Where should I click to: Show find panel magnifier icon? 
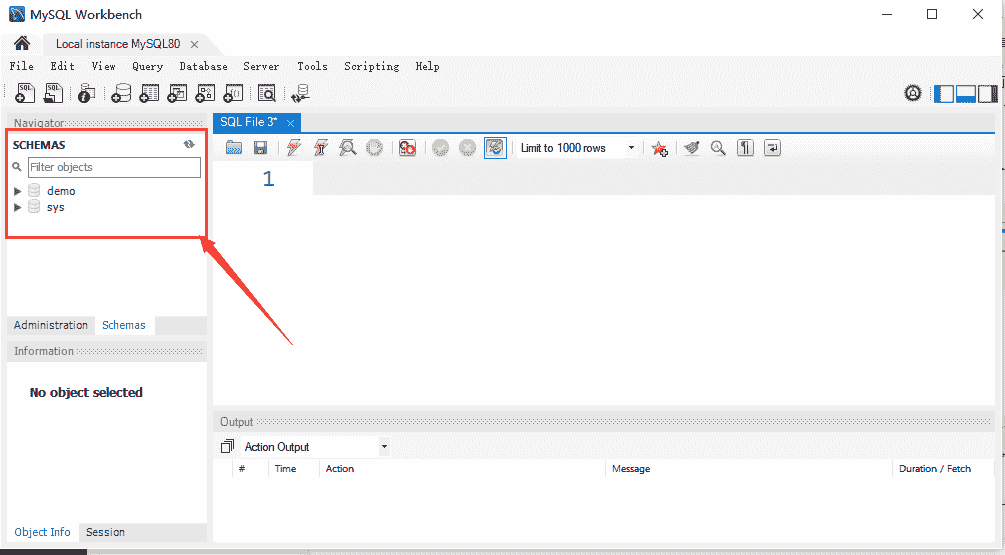pyautogui.click(x=718, y=148)
